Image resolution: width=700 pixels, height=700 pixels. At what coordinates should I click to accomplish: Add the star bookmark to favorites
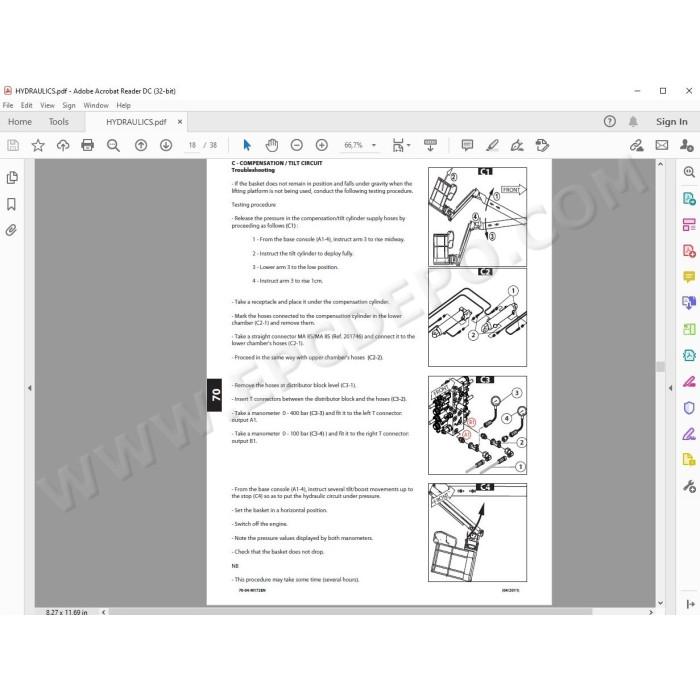click(x=38, y=145)
